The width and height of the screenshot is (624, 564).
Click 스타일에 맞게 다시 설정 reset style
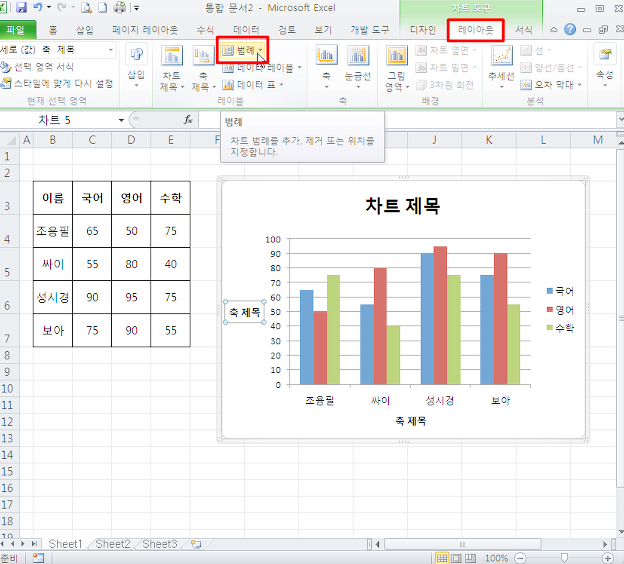[x=57, y=84]
